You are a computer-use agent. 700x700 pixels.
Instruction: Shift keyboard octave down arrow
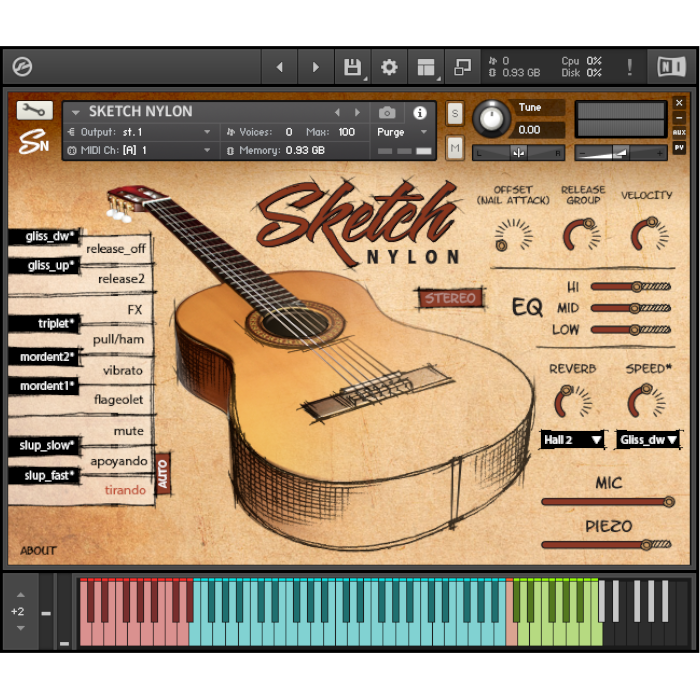click(x=21, y=628)
